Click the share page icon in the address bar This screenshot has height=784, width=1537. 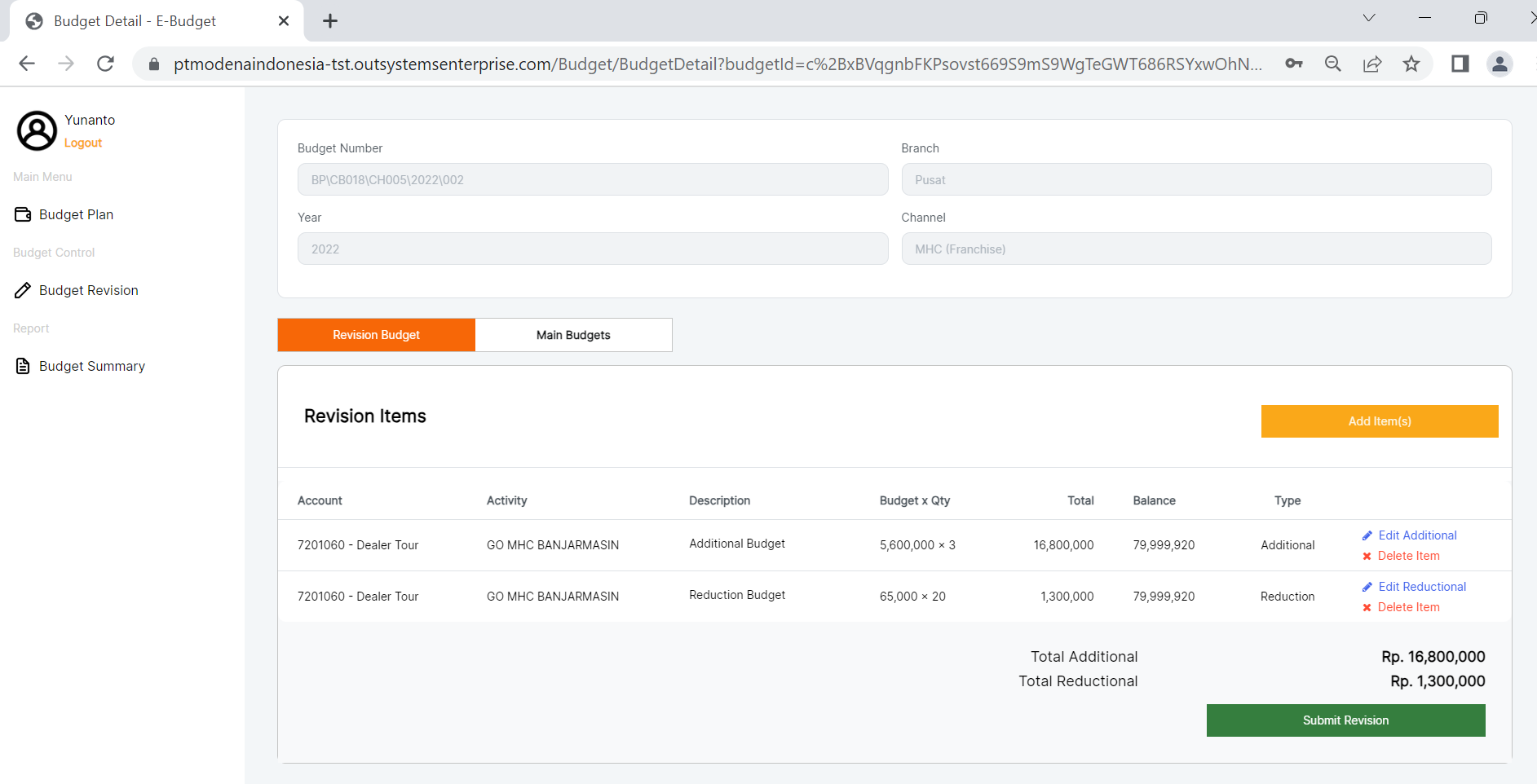pos(1372,64)
